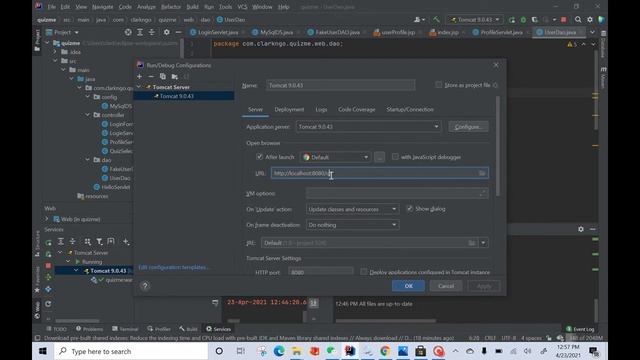The height and width of the screenshot is (360, 640).
Task: Collapse all in Project panel toolbar
Action: click(151, 32)
